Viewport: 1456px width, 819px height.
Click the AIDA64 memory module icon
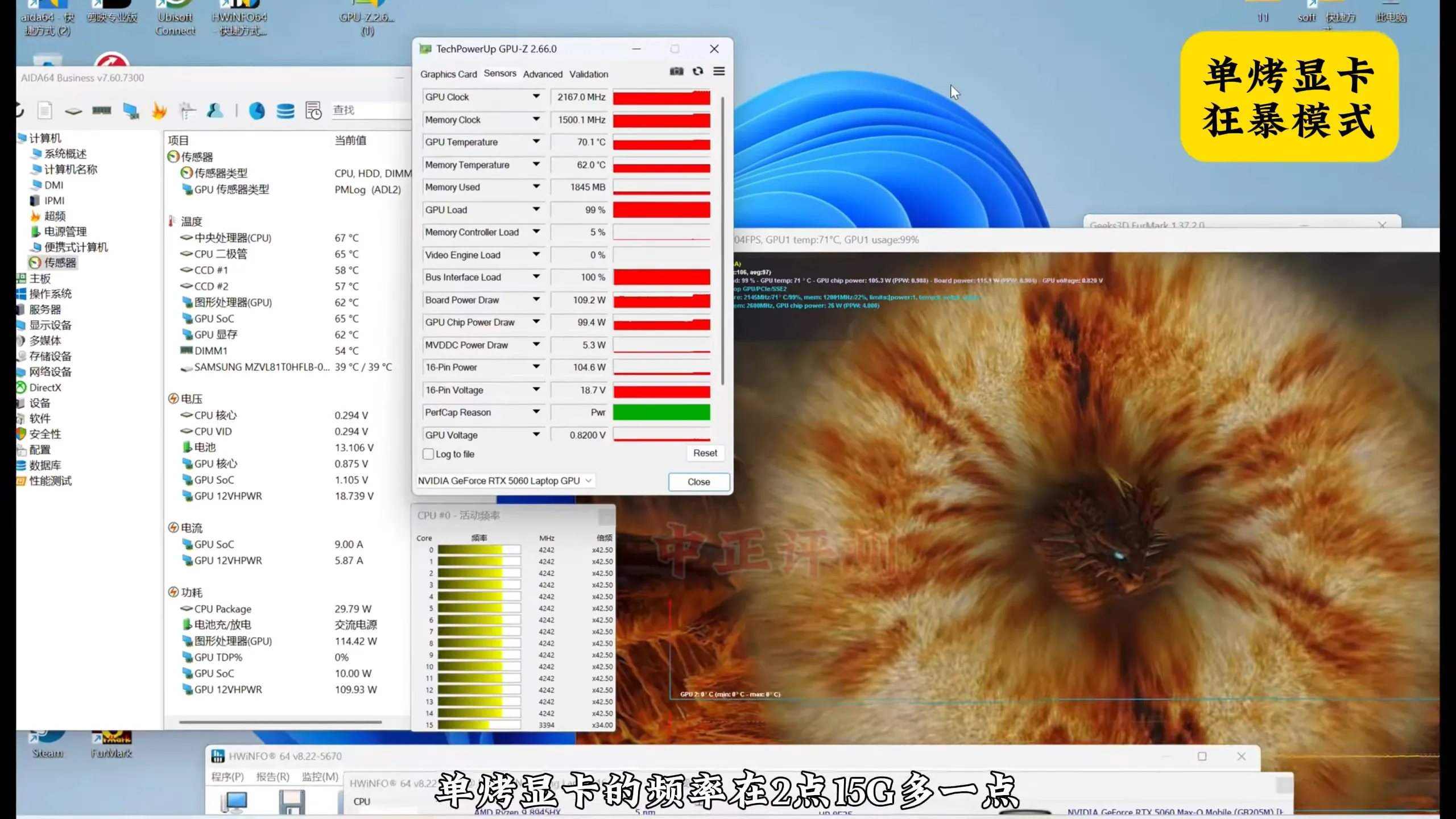[102, 110]
